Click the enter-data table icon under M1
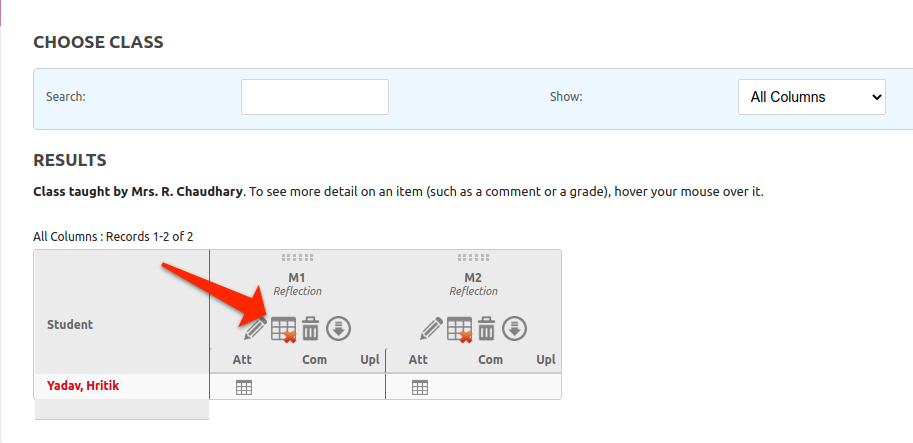This screenshot has height=443, width=913. (284, 329)
